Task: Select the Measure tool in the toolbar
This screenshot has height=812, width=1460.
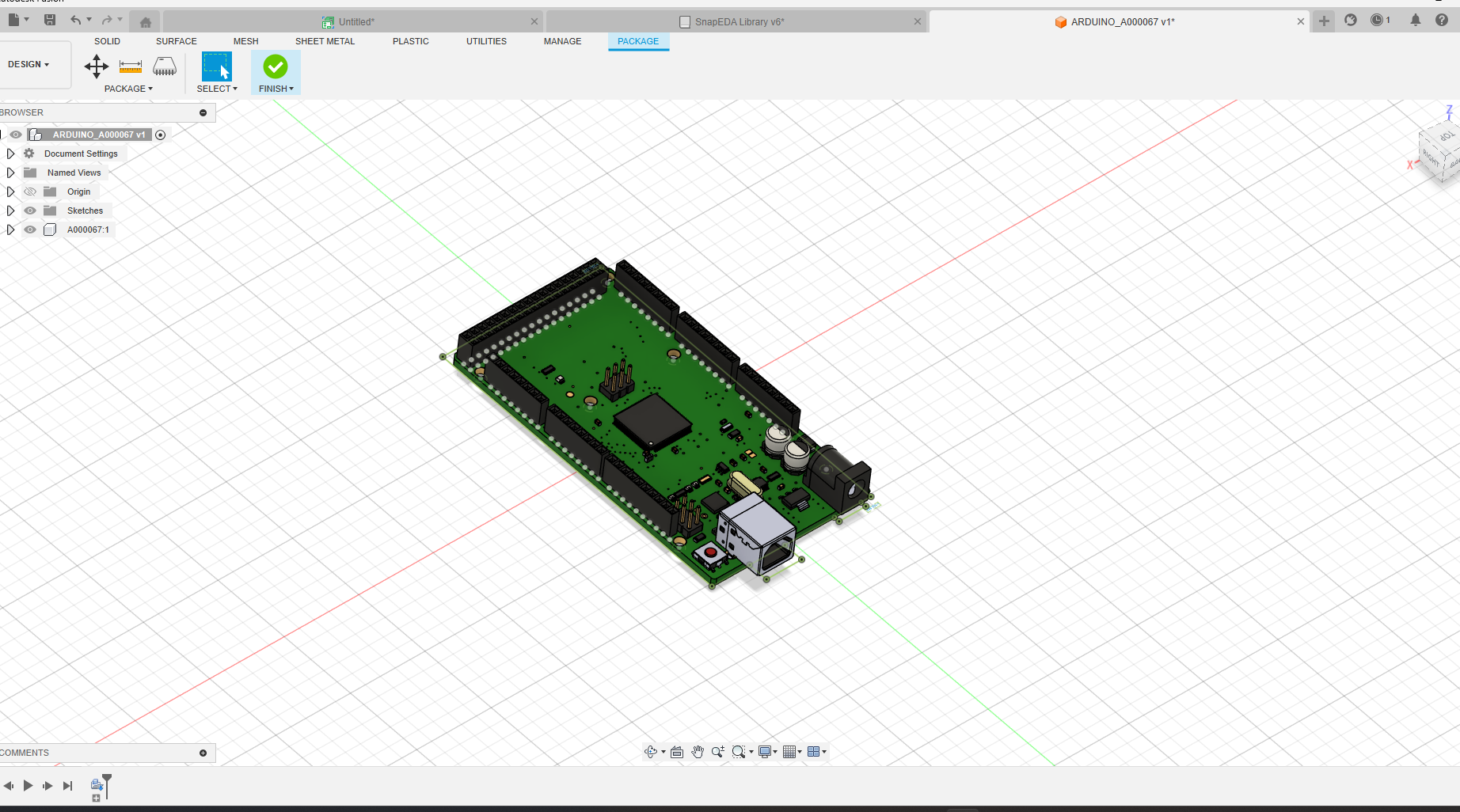Action: pyautogui.click(x=130, y=66)
